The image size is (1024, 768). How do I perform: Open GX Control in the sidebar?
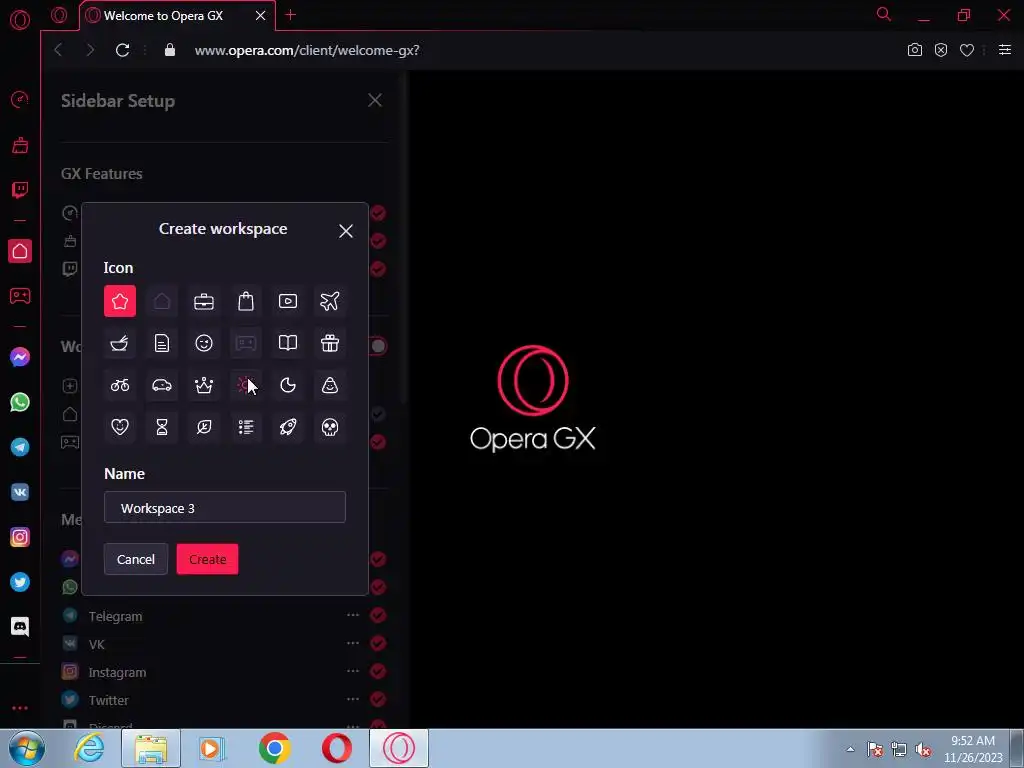tap(20, 99)
